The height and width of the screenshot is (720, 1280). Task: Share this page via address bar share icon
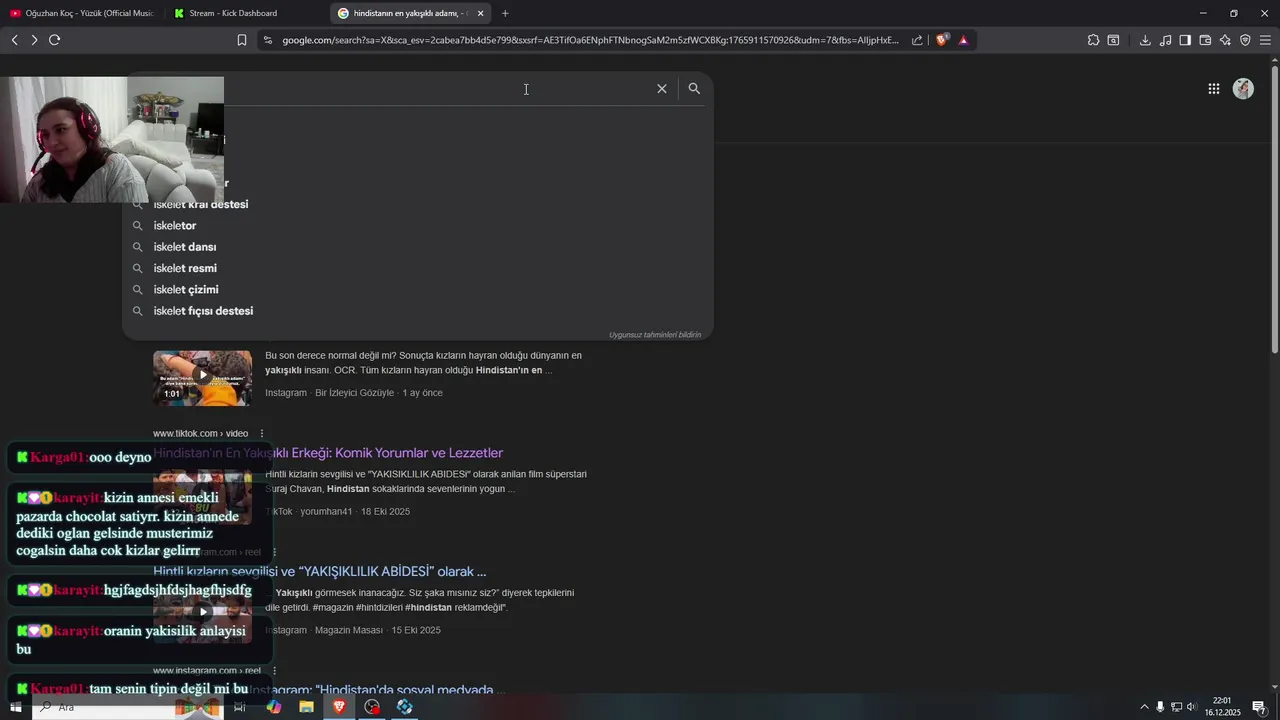pos(917,40)
